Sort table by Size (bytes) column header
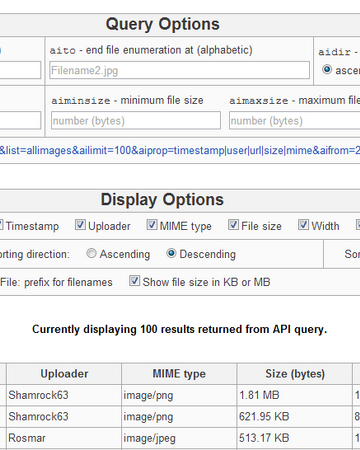This screenshot has width=360, height=450. click(x=295, y=374)
